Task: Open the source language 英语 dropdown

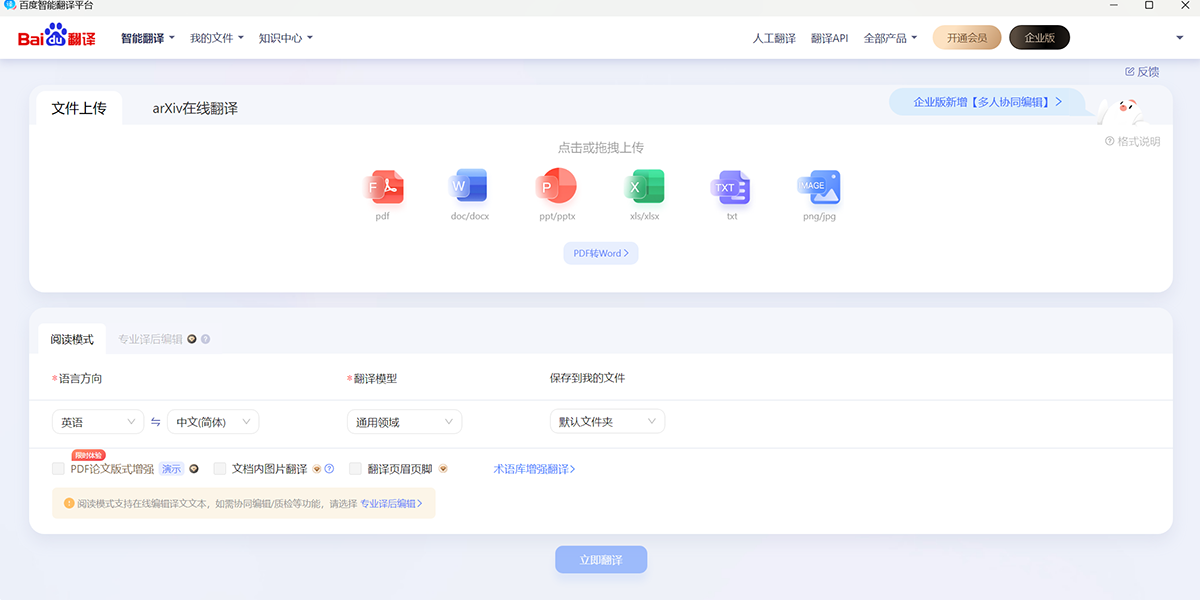Action: (97, 422)
